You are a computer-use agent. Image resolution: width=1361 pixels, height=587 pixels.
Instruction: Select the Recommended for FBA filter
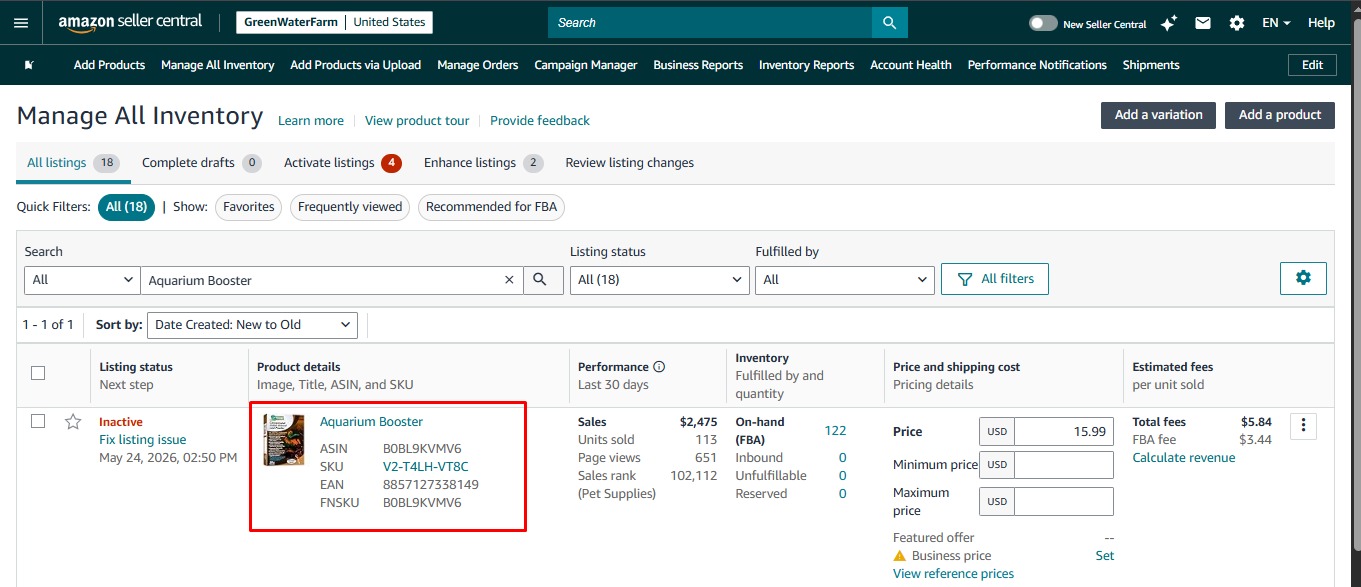click(x=492, y=207)
